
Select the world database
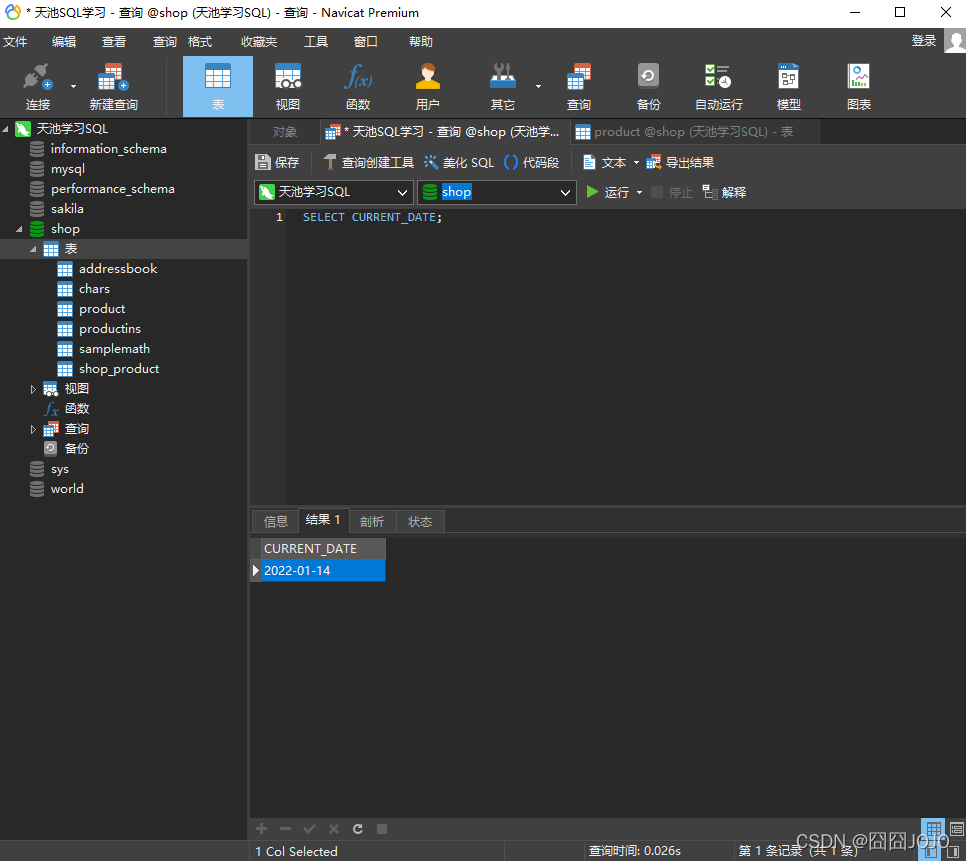tap(67, 489)
